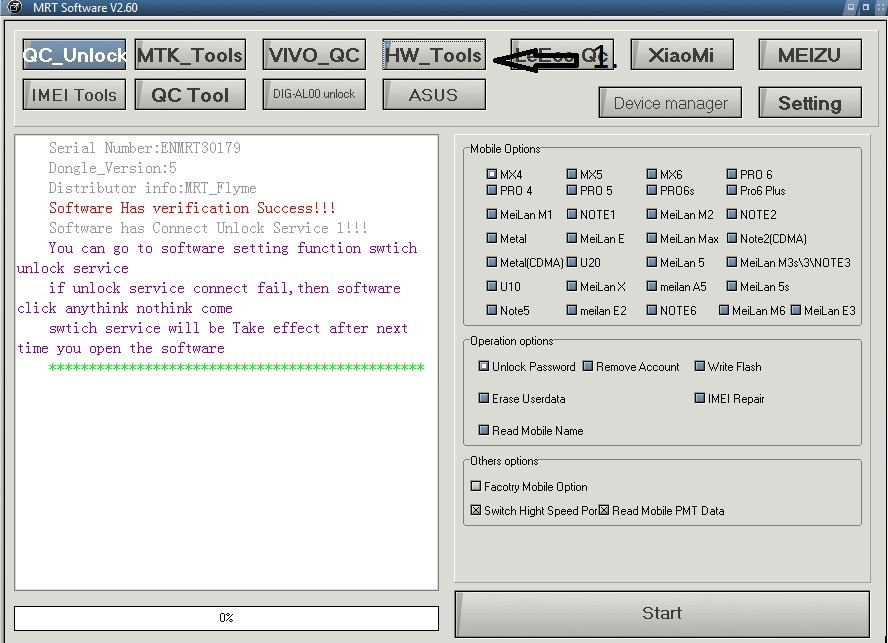888x643 pixels.
Task: Click the MRT app icon in title bar
Action: pos(14,7)
